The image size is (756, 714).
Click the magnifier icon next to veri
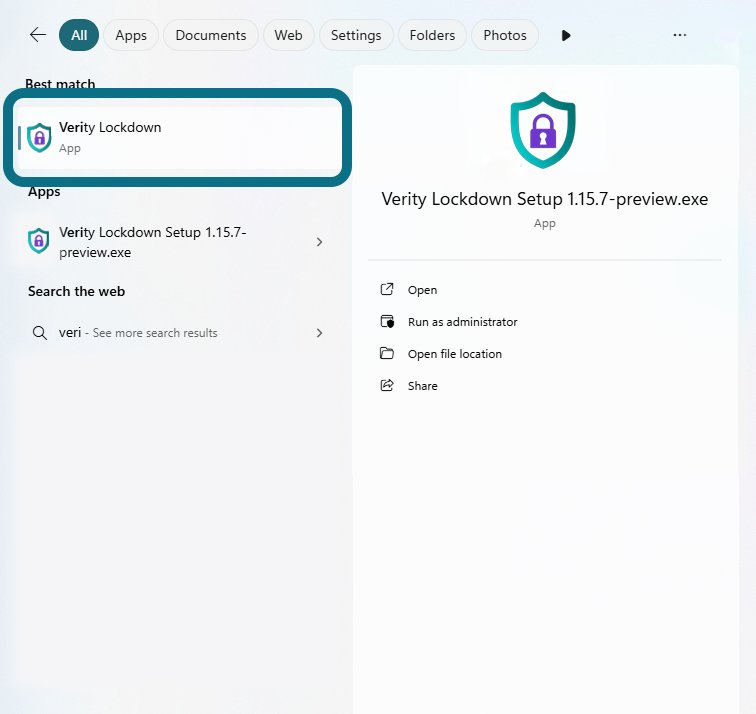coord(39,333)
